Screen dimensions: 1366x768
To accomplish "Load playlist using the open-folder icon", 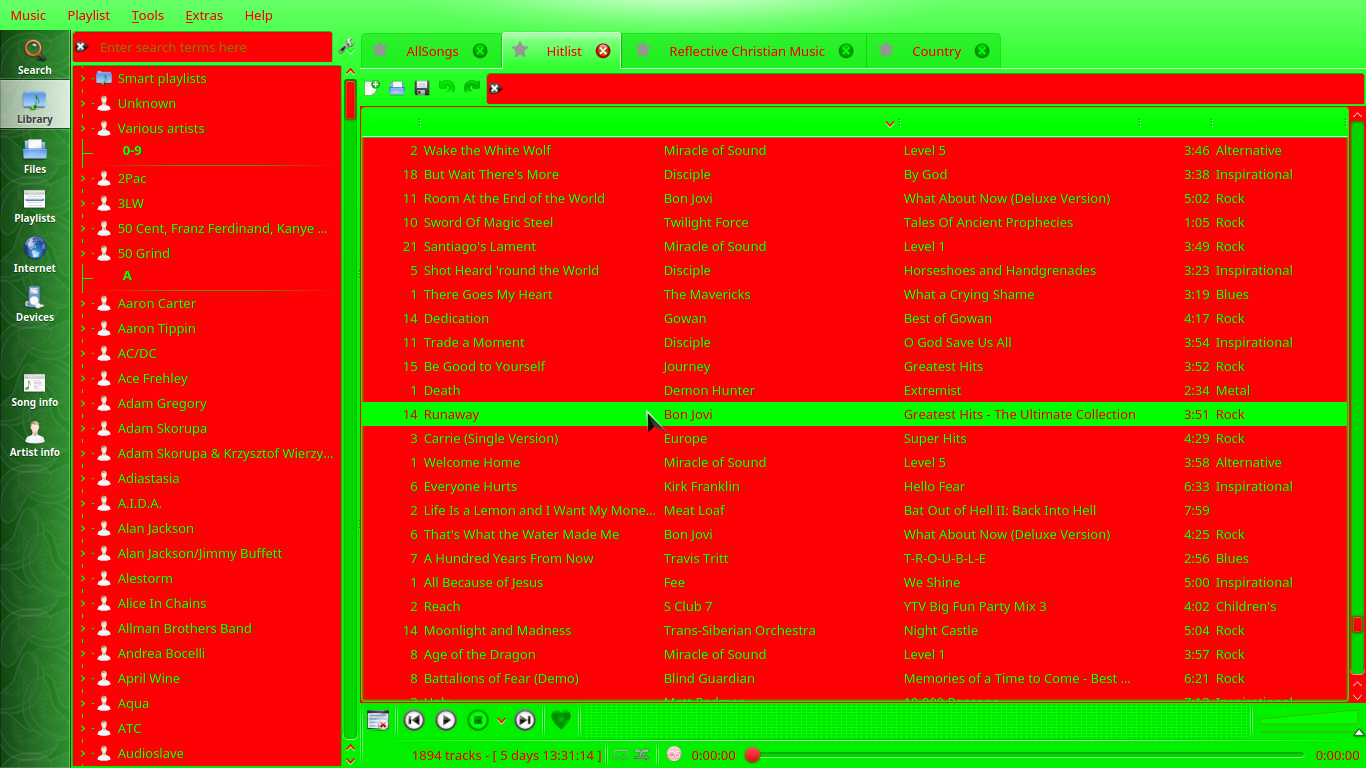I will coord(397,88).
